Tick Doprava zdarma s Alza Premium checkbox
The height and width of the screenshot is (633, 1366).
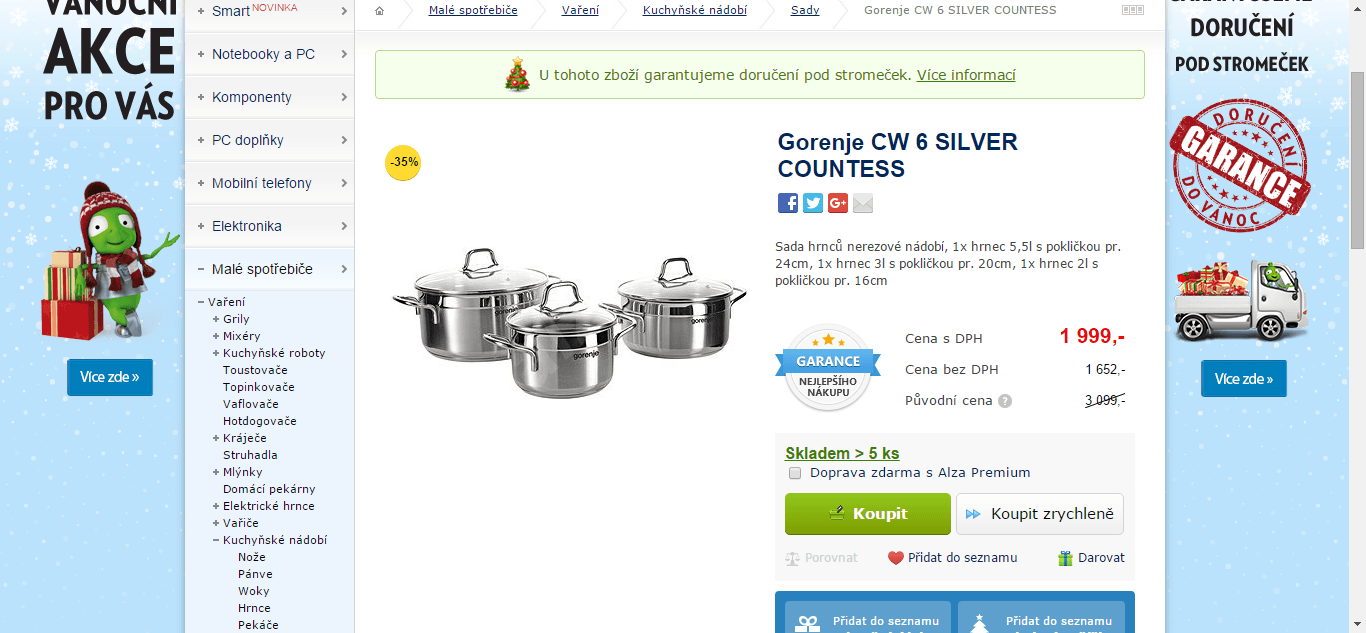pos(795,473)
